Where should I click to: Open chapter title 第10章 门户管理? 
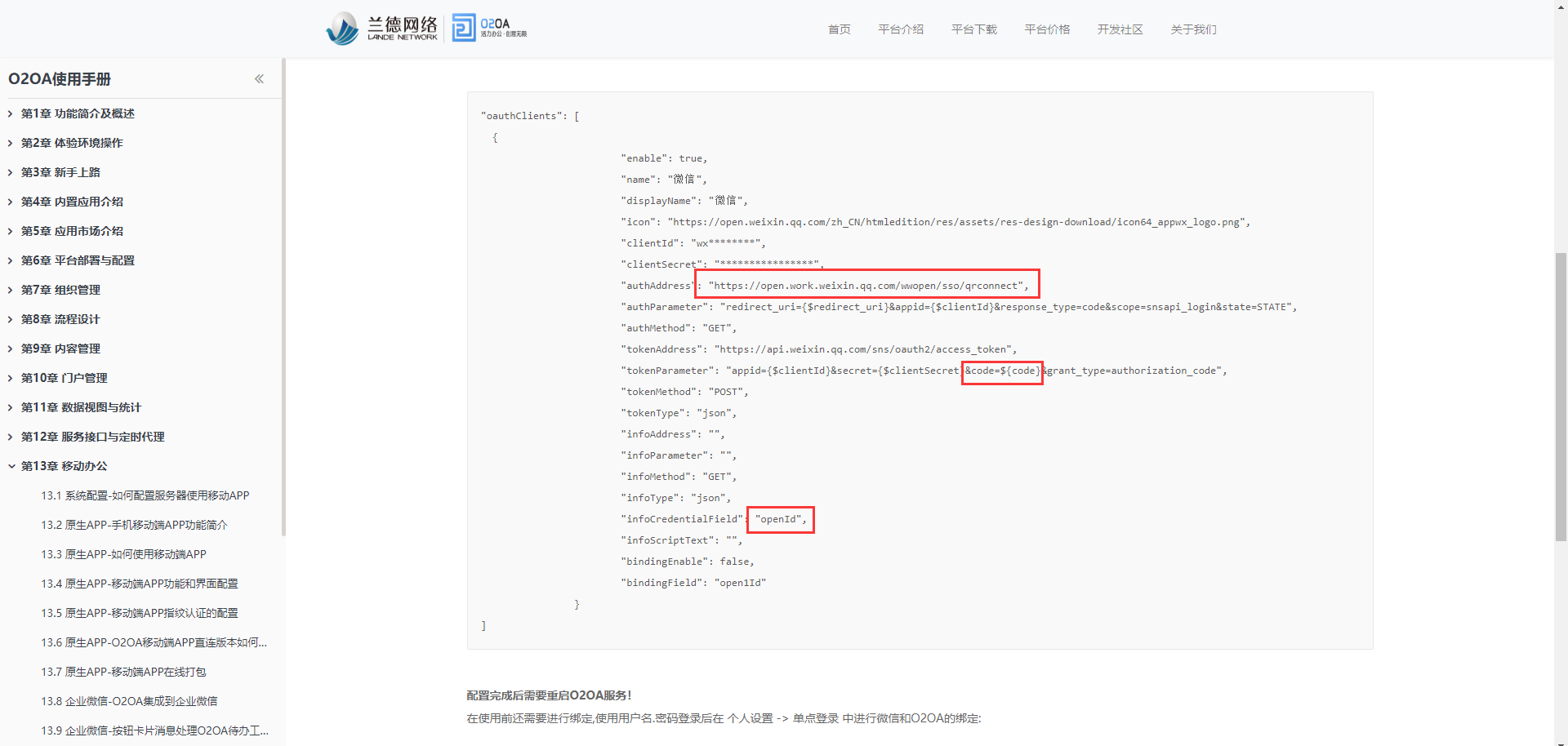click(65, 378)
